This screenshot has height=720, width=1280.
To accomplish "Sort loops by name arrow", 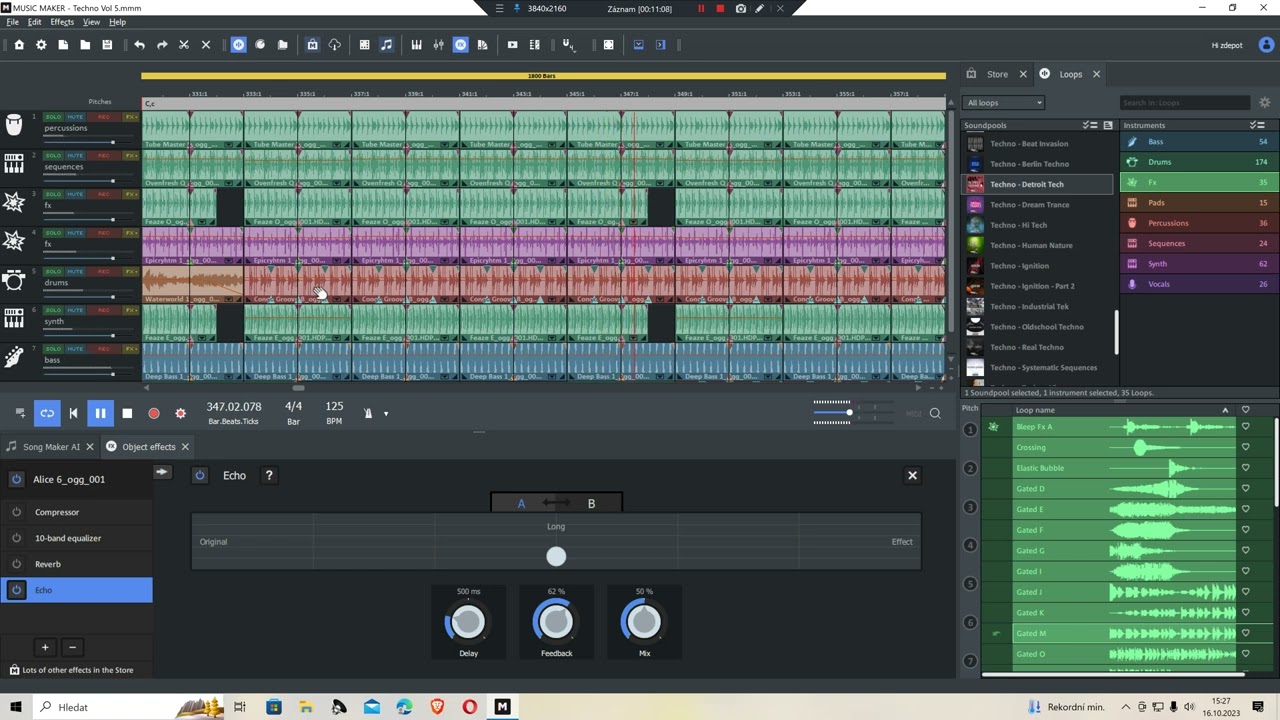I will 1225,410.
